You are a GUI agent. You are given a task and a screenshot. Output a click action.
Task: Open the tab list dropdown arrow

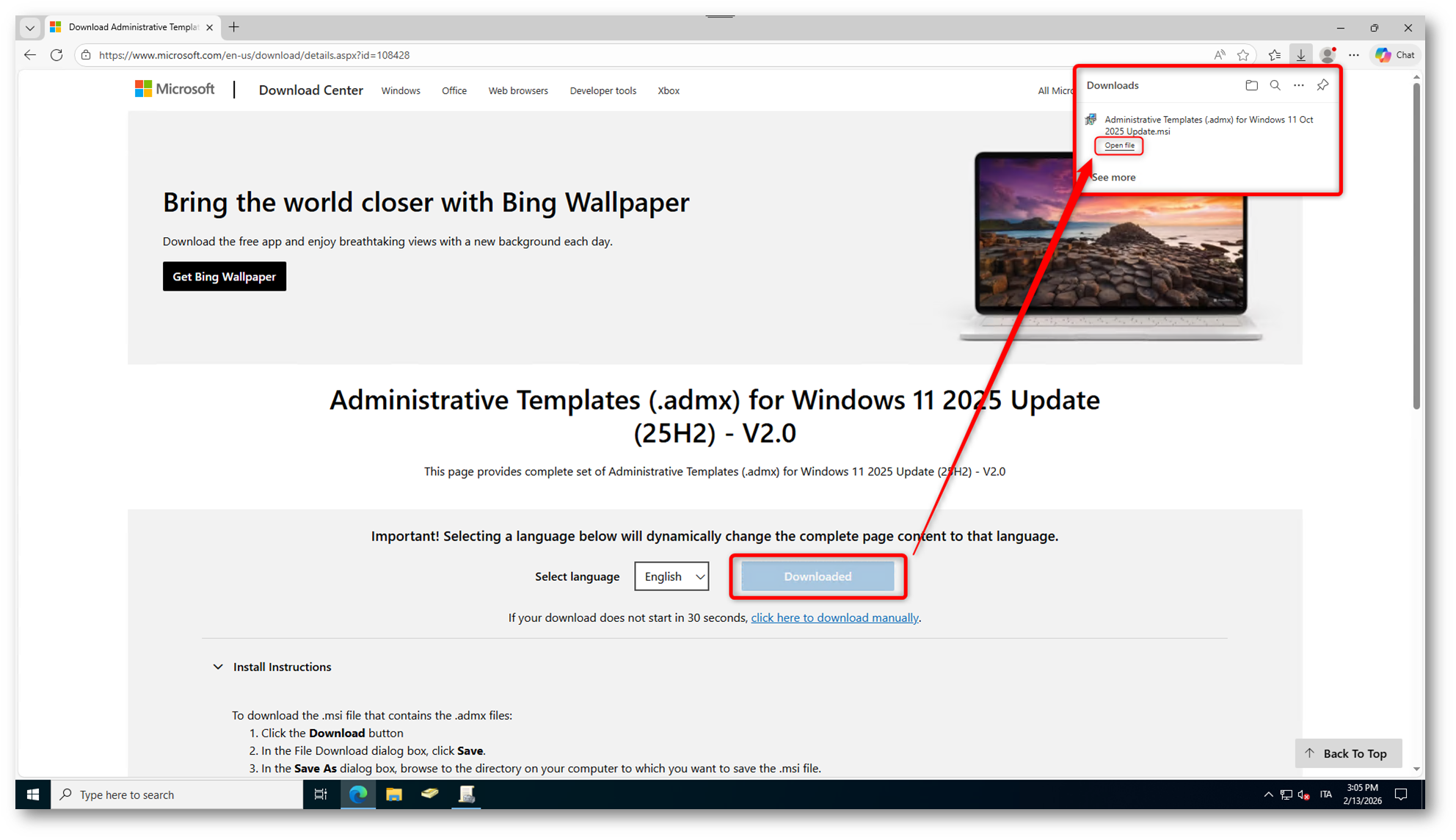(29, 28)
